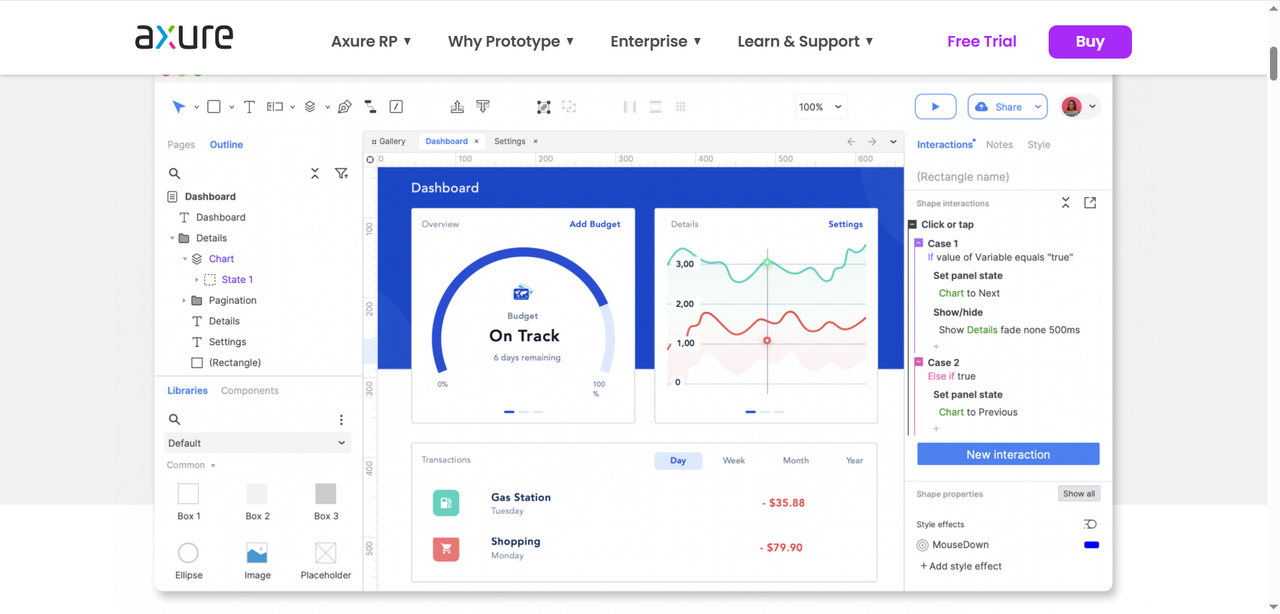The image size is (1280, 614).
Task: Select the Day transactions toggle
Action: pyautogui.click(x=678, y=461)
